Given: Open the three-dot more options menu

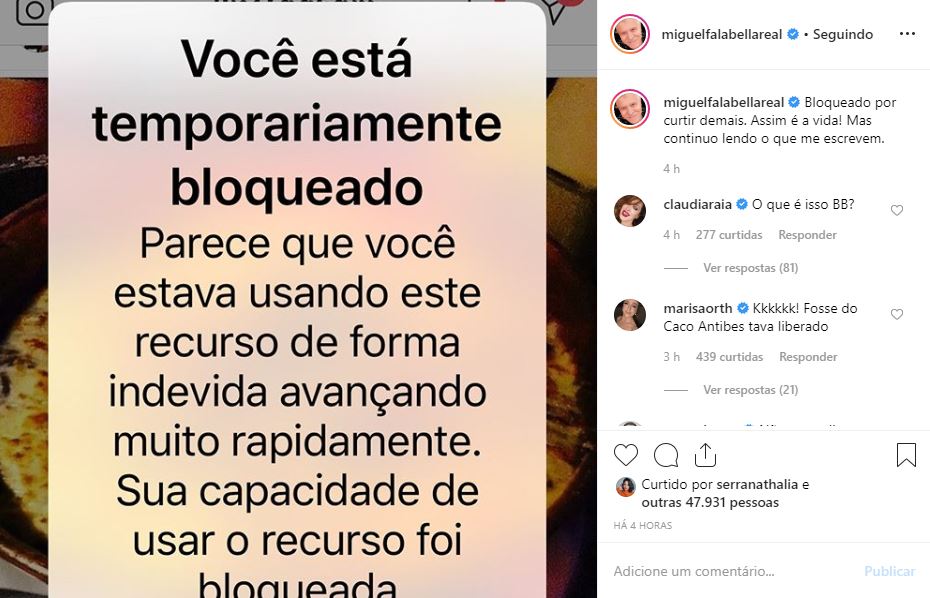Looking at the screenshot, I should (907, 34).
